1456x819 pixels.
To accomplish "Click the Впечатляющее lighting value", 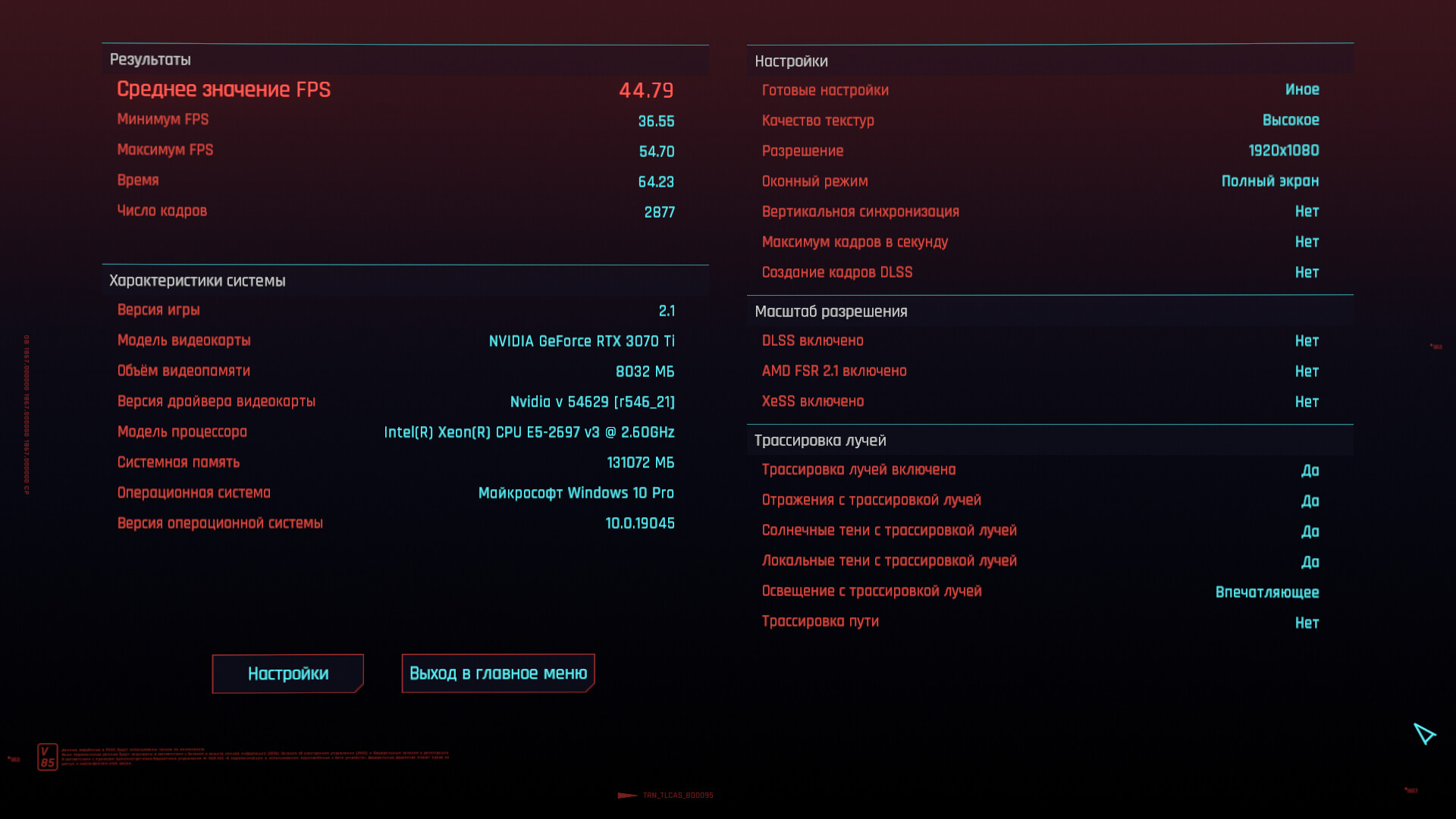I will pyautogui.click(x=1266, y=592).
